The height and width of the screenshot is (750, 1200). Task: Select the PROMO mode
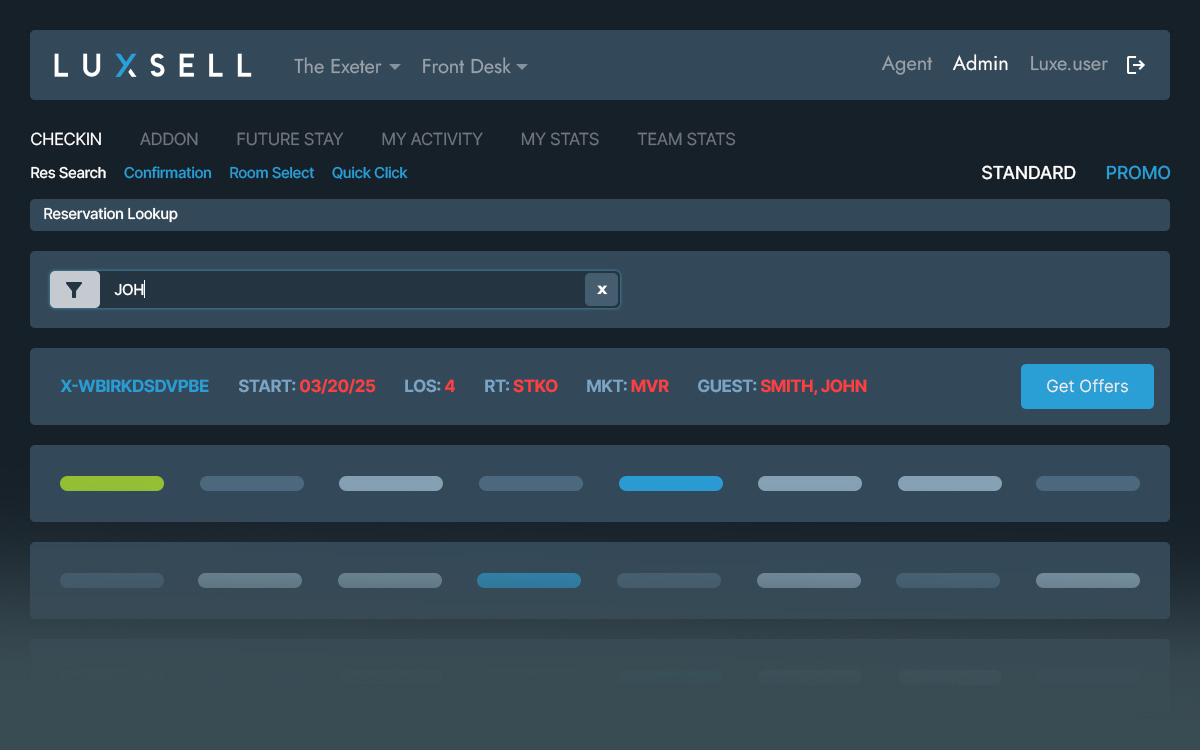coord(1137,173)
